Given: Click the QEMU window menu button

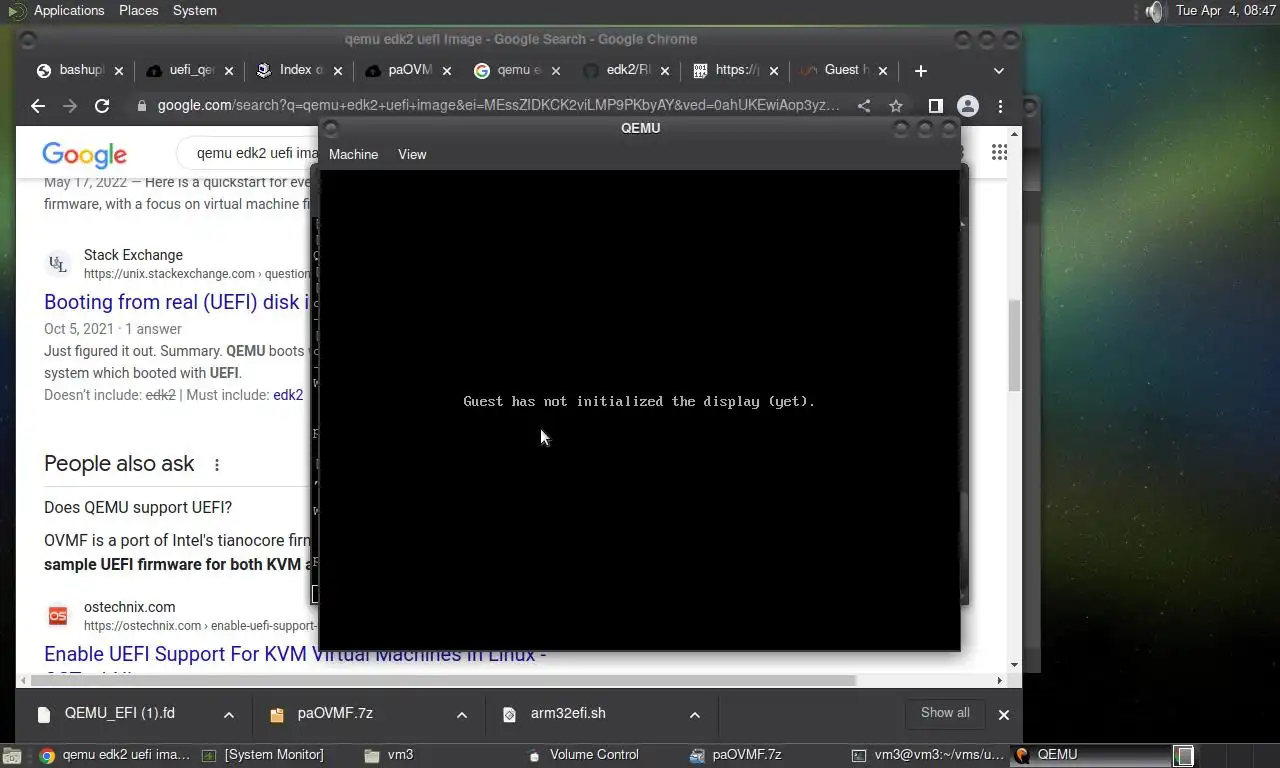Looking at the screenshot, I should click(331, 128).
